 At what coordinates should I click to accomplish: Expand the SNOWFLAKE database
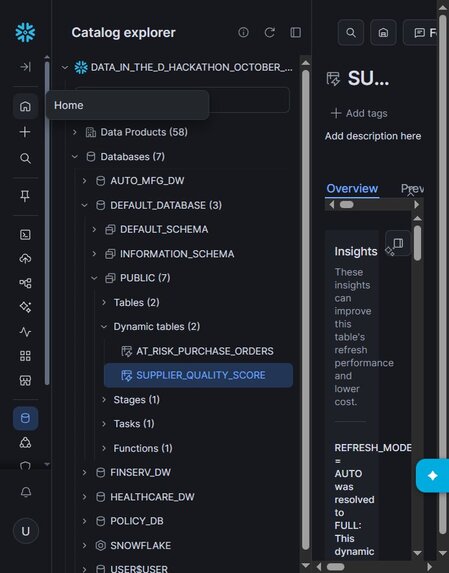pyautogui.click(x=84, y=546)
